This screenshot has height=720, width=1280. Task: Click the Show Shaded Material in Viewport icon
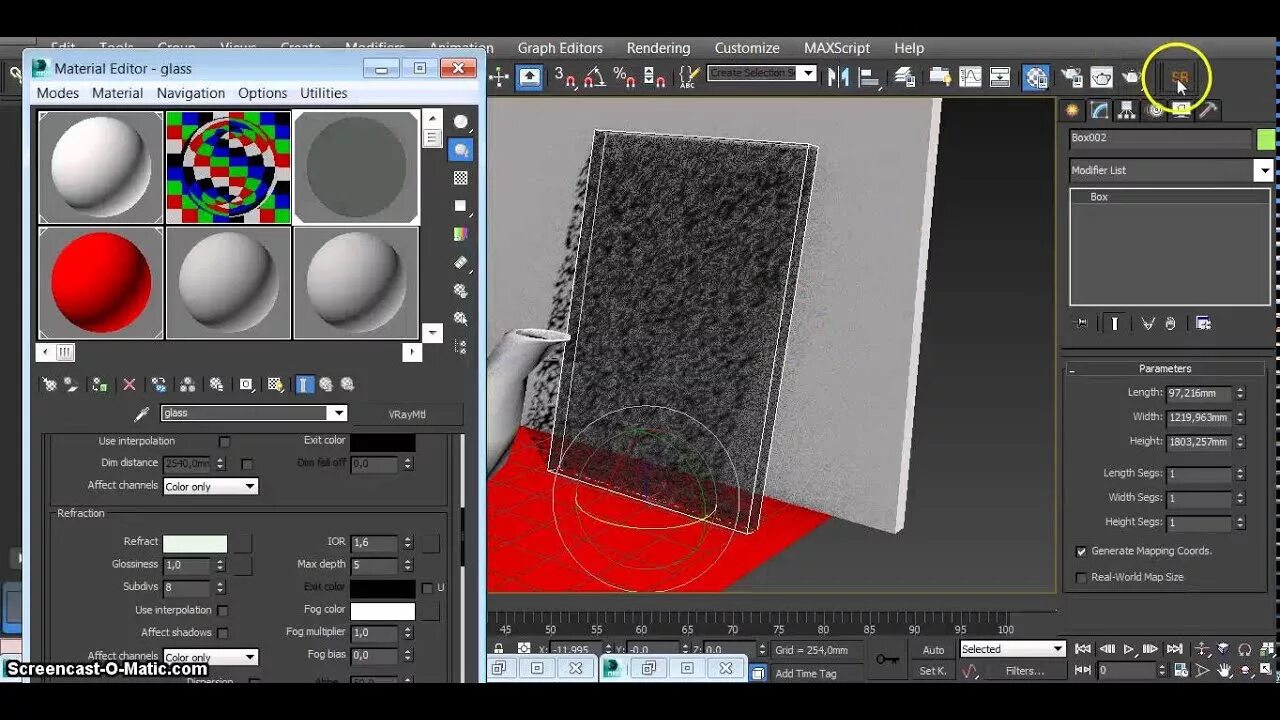pyautogui.click(x=274, y=384)
